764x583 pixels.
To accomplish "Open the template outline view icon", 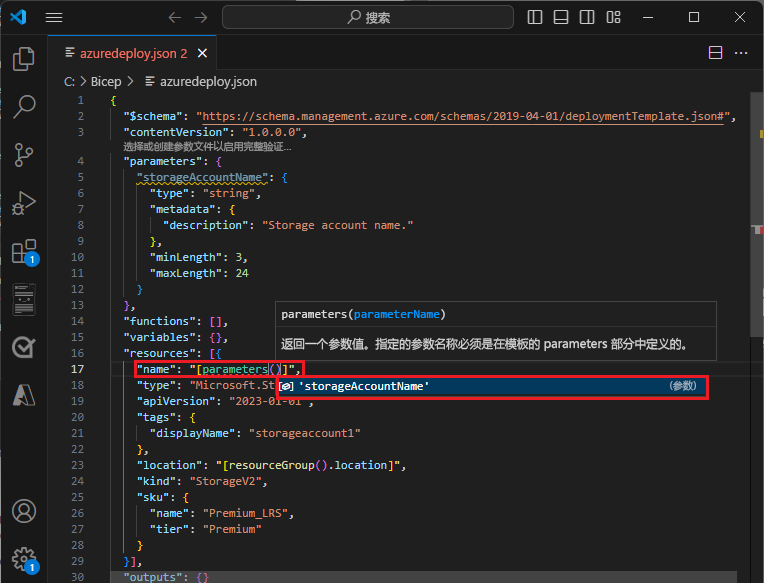I will pyautogui.click(x=23, y=299).
